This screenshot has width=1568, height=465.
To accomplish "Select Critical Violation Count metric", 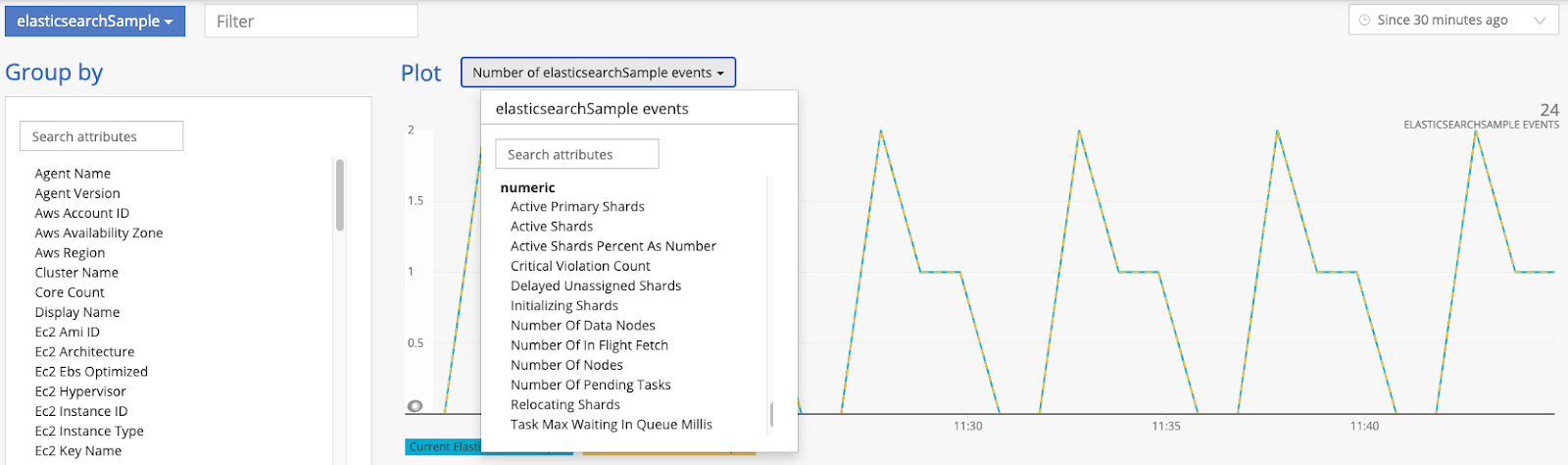I will pyautogui.click(x=580, y=266).
